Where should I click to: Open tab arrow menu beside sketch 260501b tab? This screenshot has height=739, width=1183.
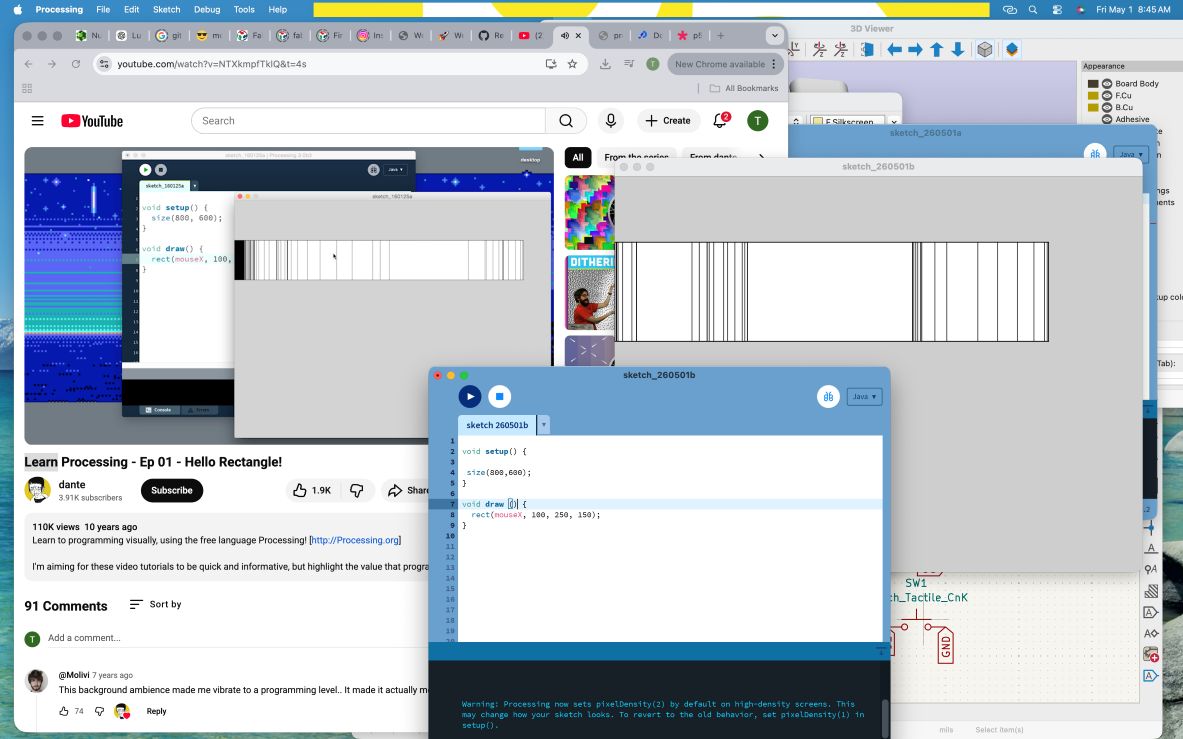[x=543, y=425]
